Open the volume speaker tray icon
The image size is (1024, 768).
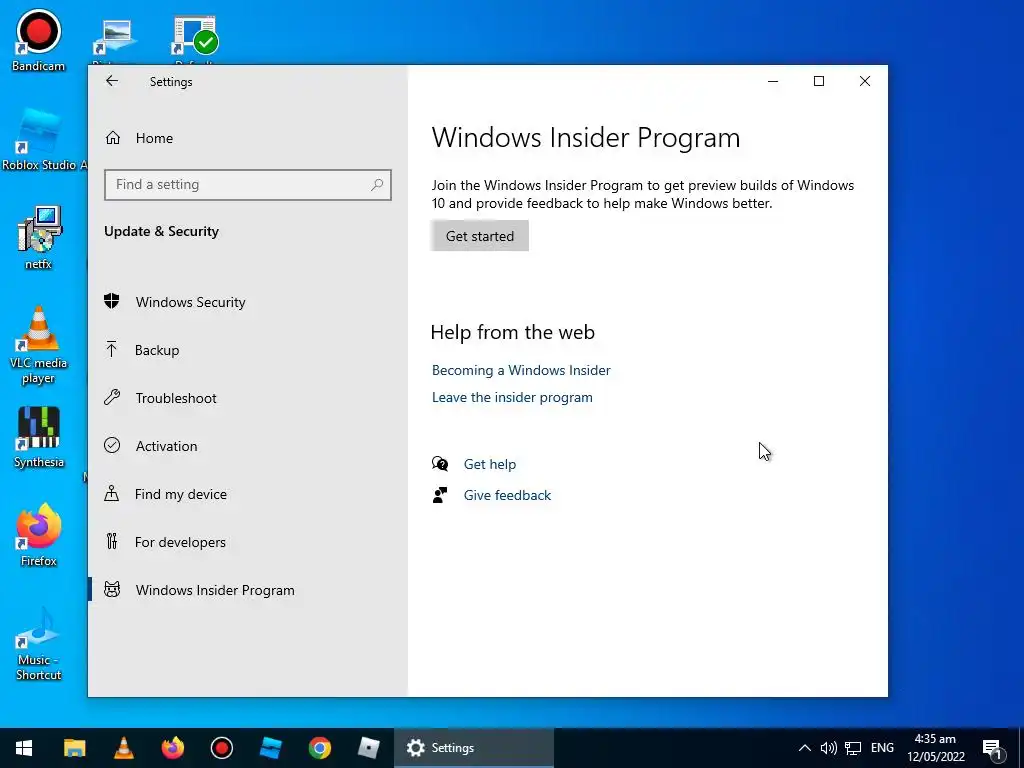pyautogui.click(x=828, y=748)
